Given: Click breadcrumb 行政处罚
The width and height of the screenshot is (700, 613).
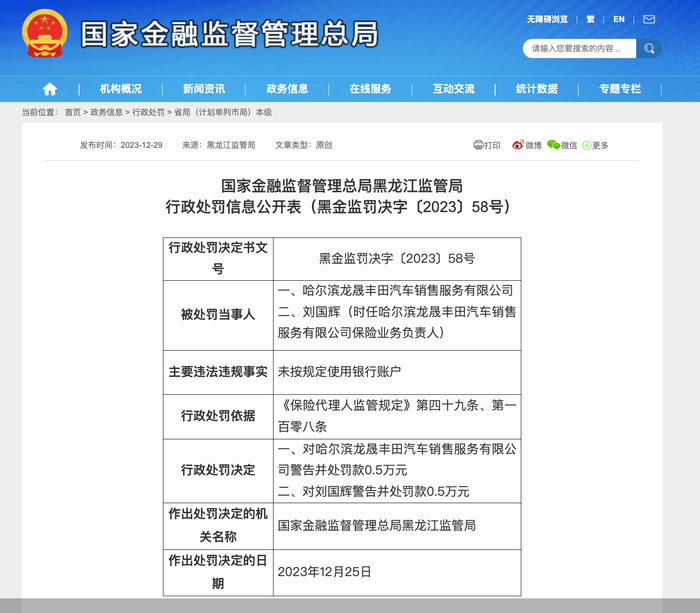Looking at the screenshot, I should click(x=148, y=112).
